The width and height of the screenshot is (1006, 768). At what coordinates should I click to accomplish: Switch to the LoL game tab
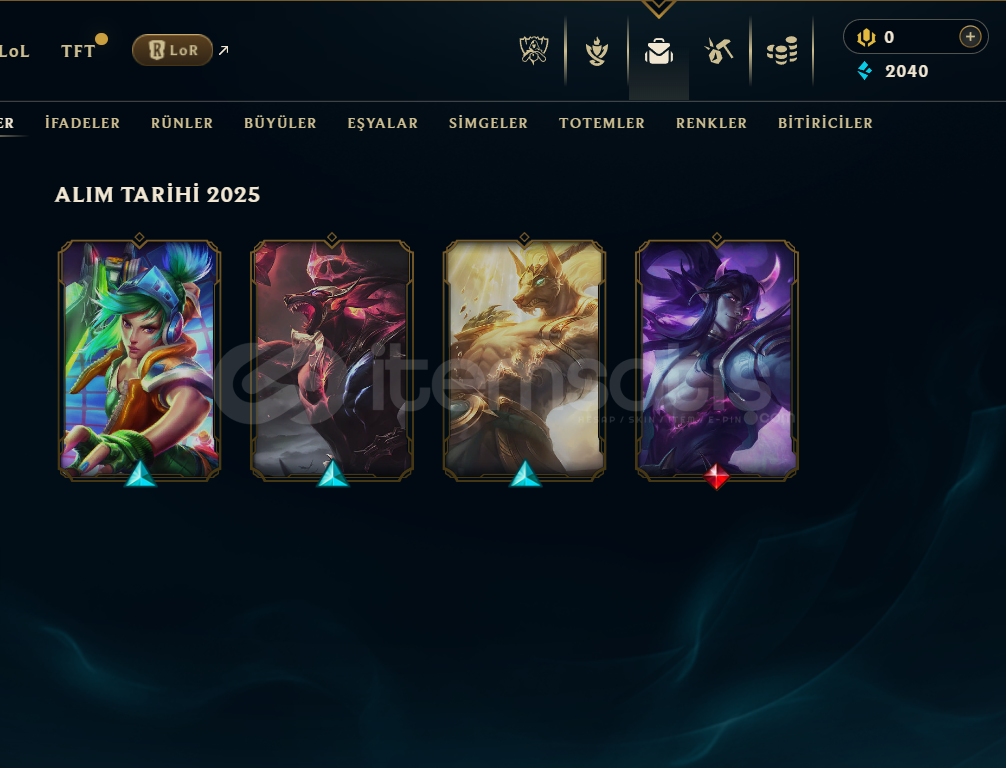14,51
